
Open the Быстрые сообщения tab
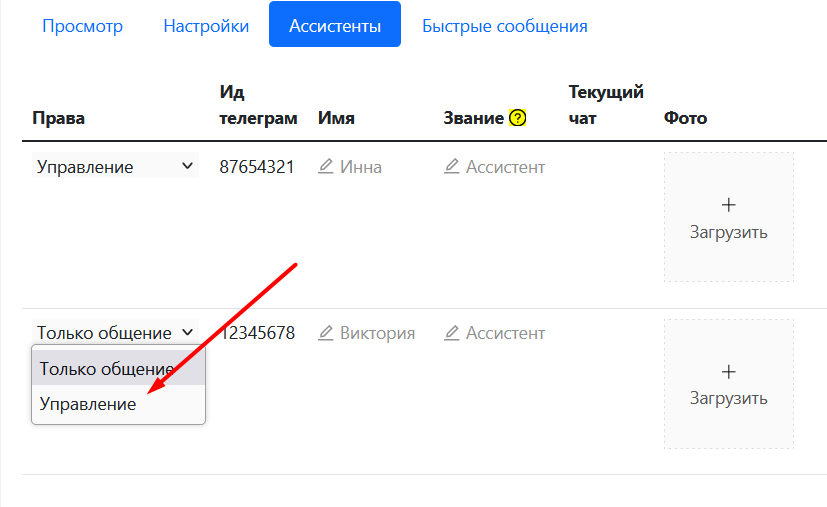[505, 26]
